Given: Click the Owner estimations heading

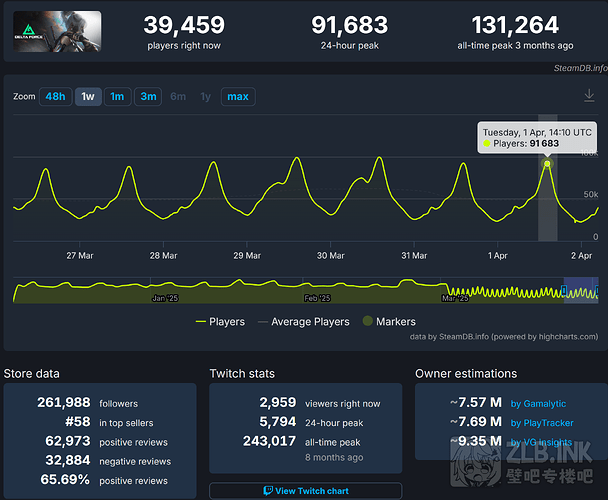Looking at the screenshot, I should point(466,374).
